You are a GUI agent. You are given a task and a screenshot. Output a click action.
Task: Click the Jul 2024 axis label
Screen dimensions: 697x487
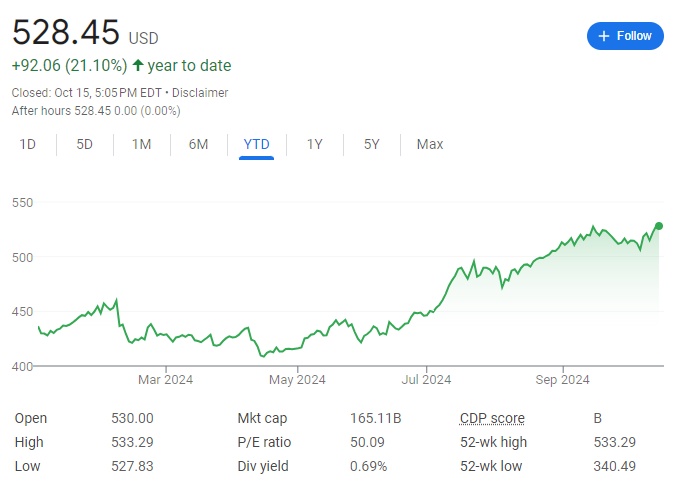(x=425, y=379)
